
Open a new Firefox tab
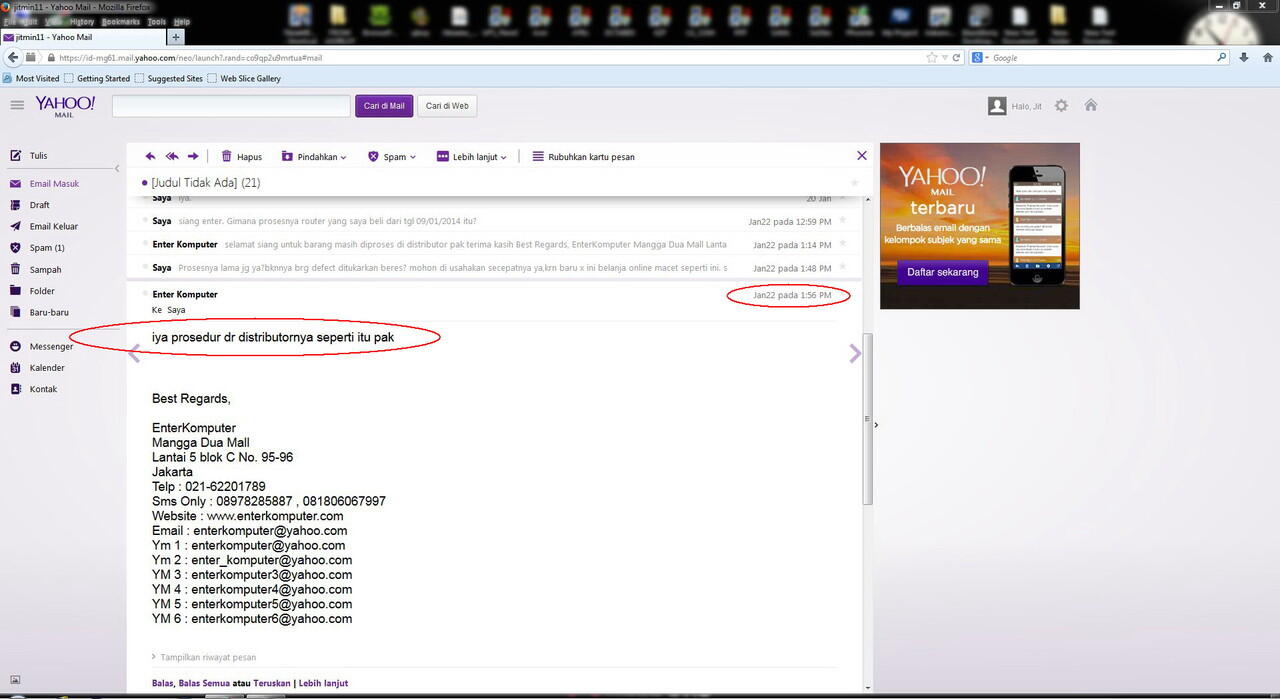[x=176, y=37]
